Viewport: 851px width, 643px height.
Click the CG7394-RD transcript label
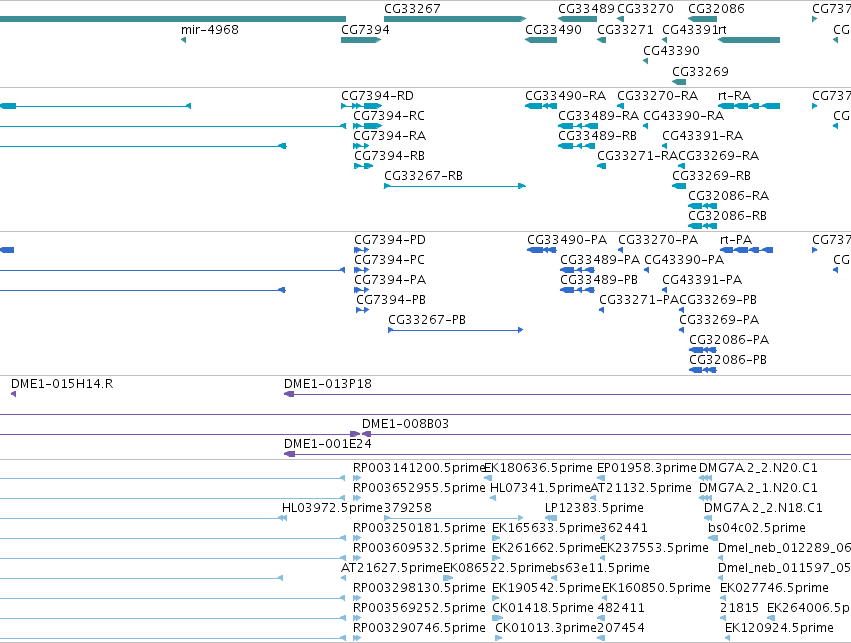click(377, 96)
